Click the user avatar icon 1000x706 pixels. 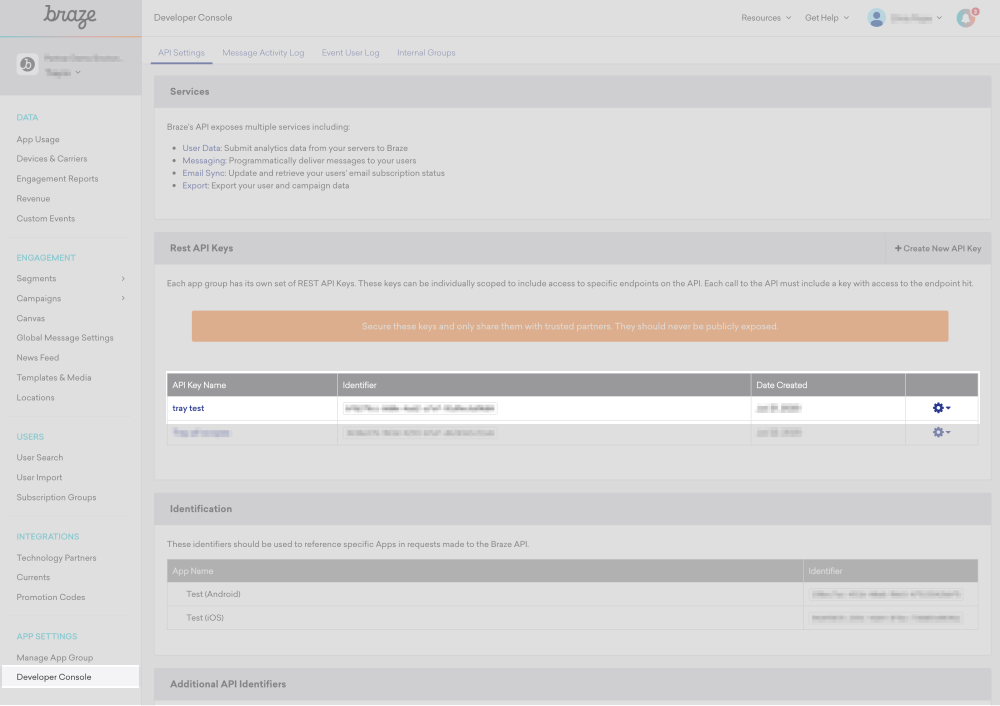coord(877,17)
